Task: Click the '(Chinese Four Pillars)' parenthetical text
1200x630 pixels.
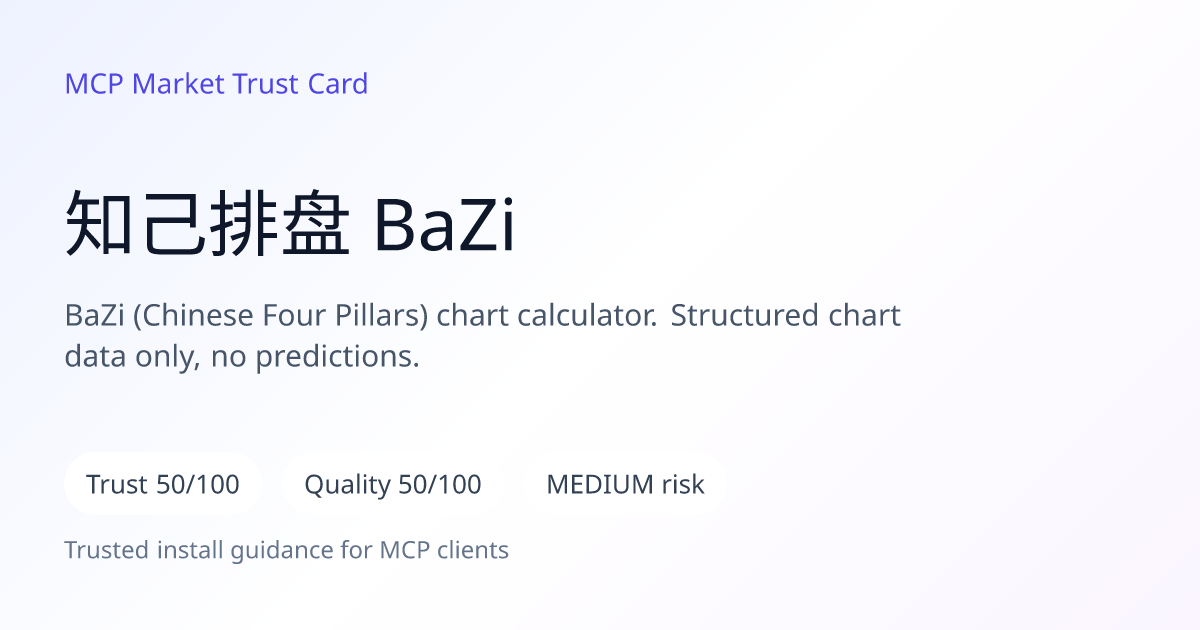Action: (281, 316)
